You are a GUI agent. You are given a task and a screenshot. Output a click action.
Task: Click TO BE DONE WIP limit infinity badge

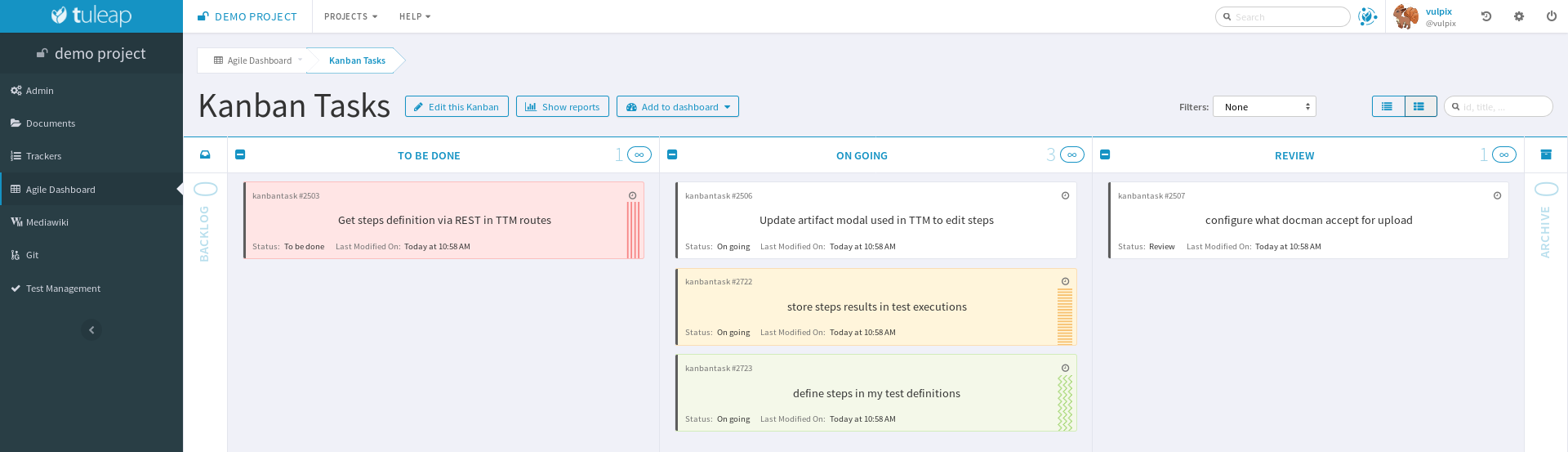point(639,154)
